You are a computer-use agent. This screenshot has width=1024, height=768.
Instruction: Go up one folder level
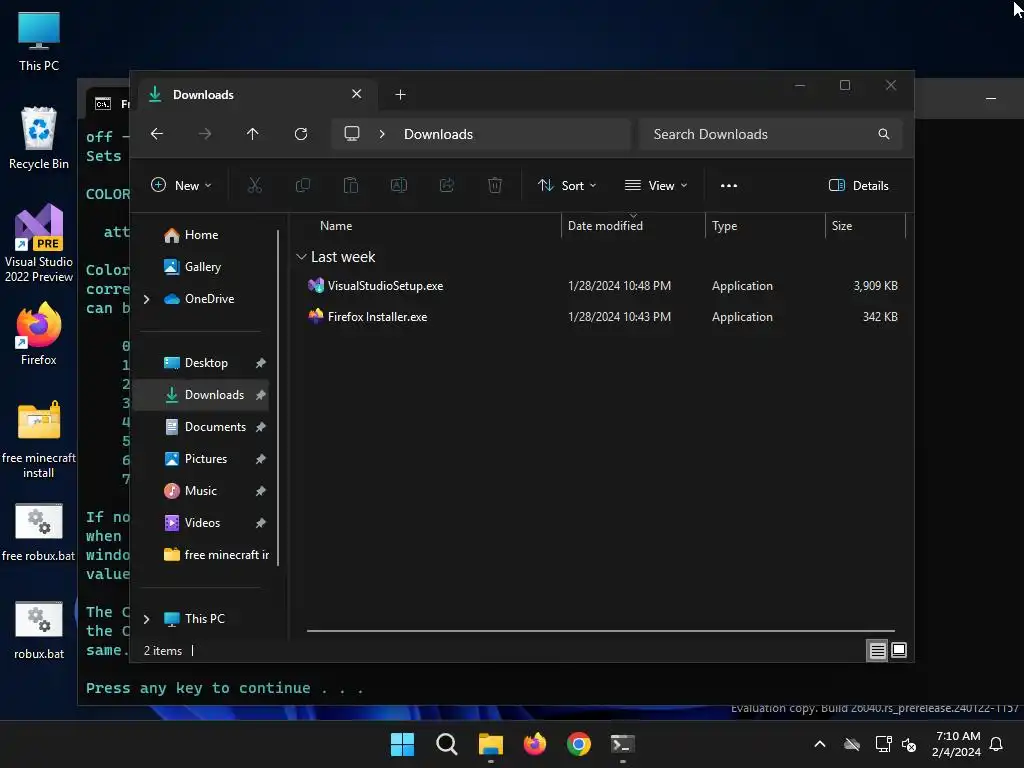coord(253,134)
